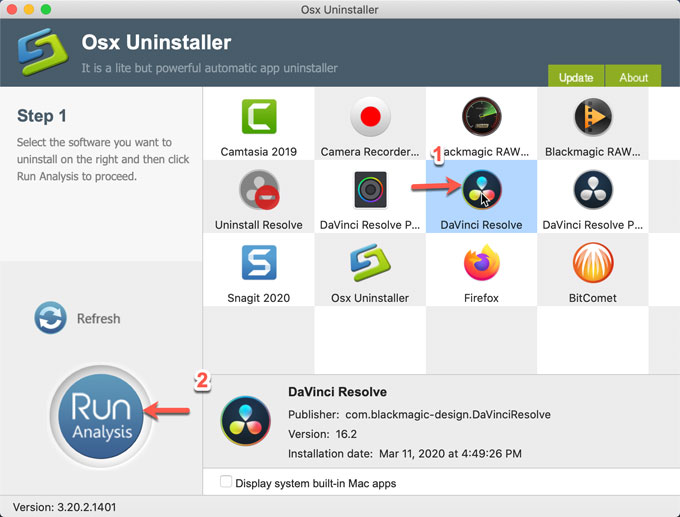Select the Osx Uninstaller app in grid

click(x=370, y=262)
